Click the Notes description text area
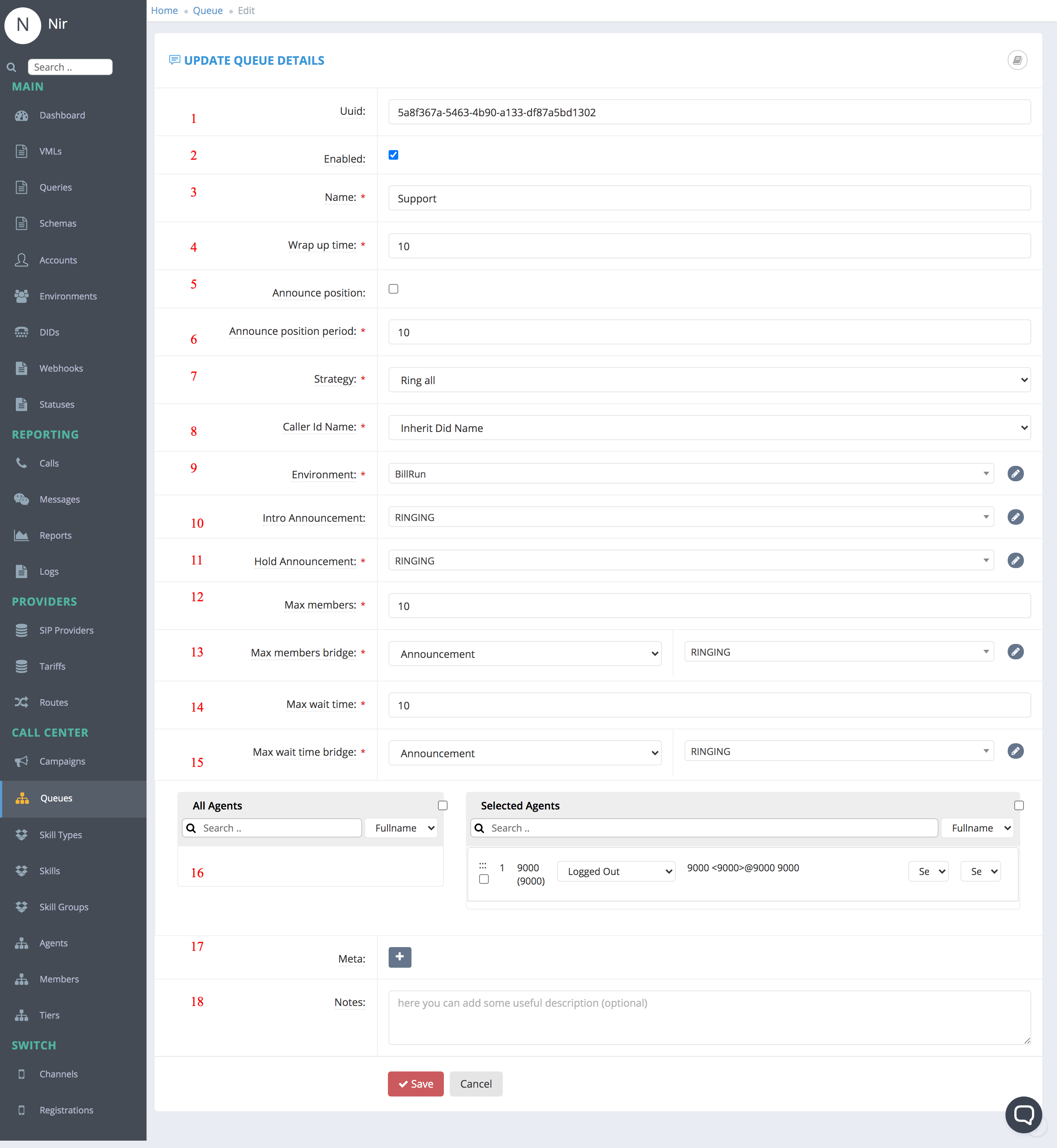 [709, 1017]
